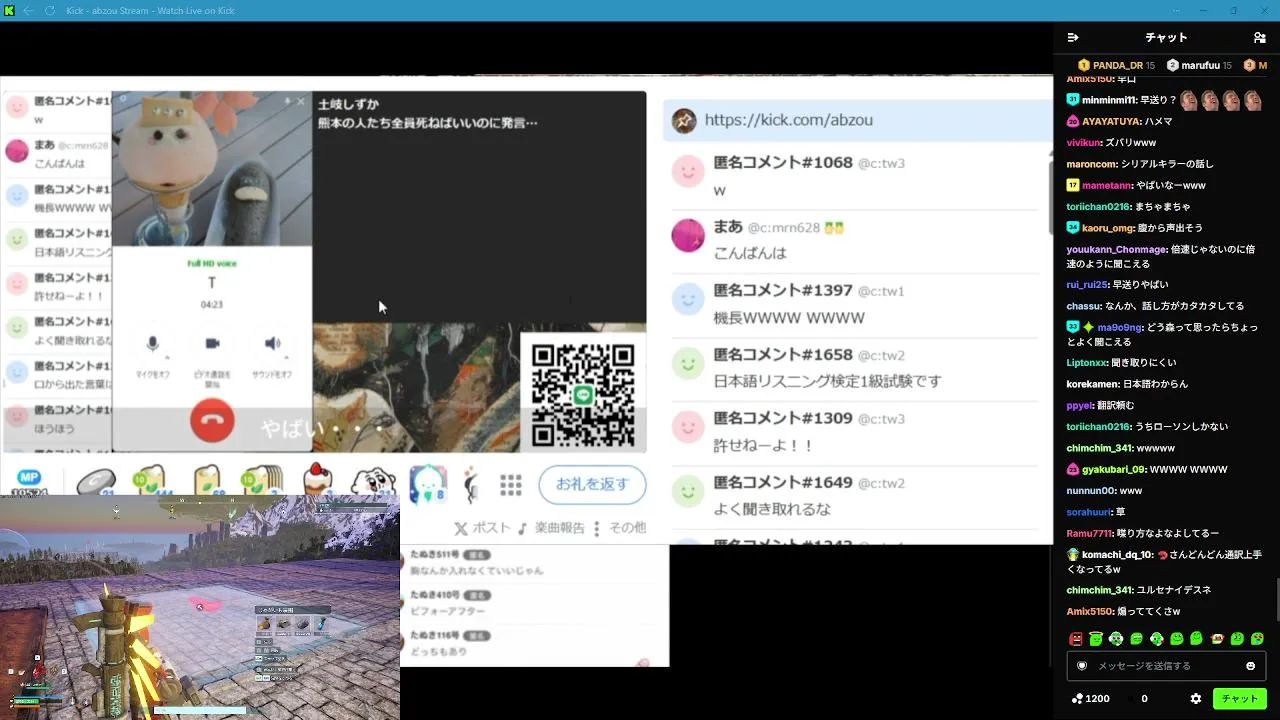Click the たぬき511号 comment row
This screenshot has height=720, width=1280.
tap(535, 563)
